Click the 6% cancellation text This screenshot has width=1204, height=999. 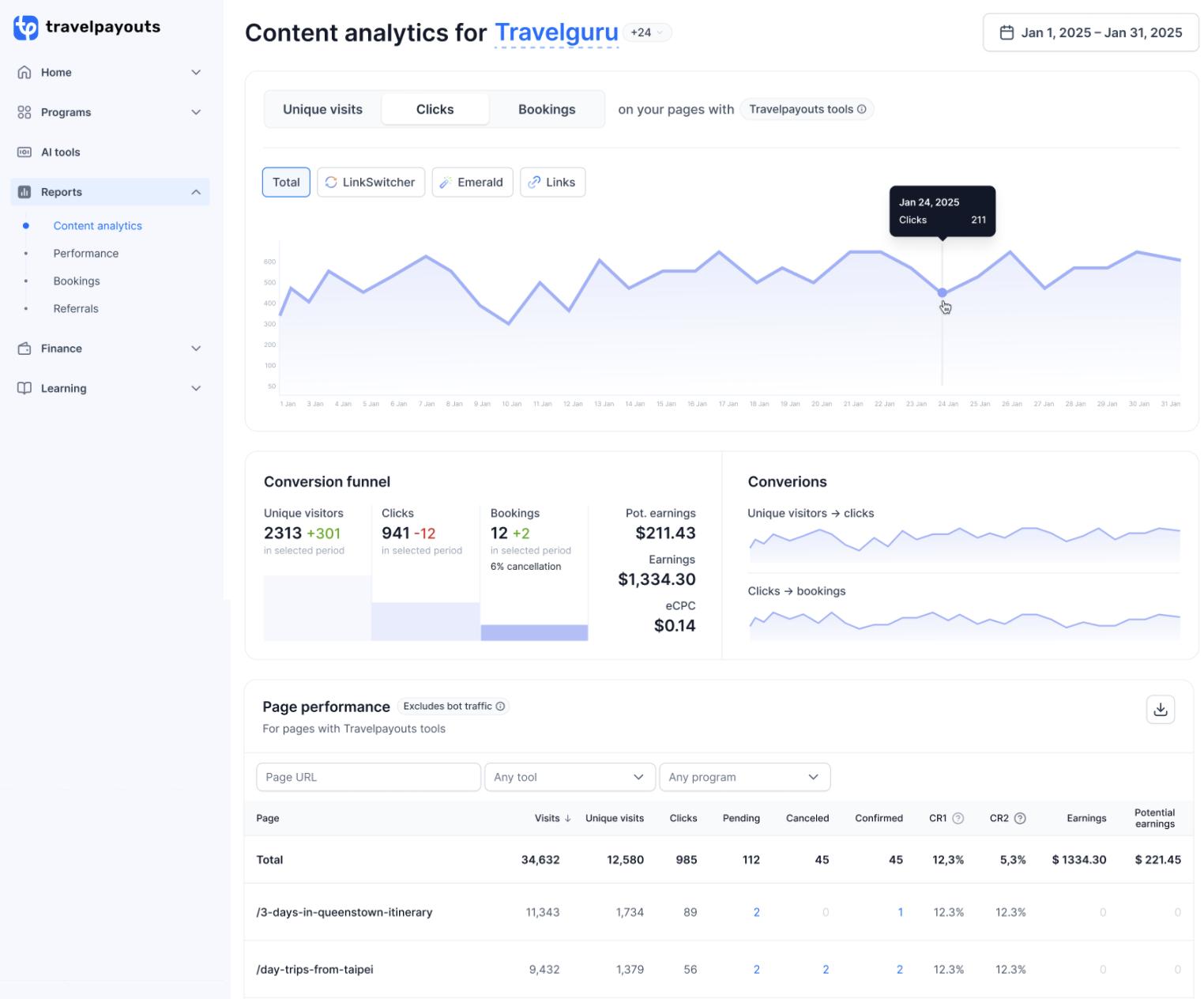(525, 567)
